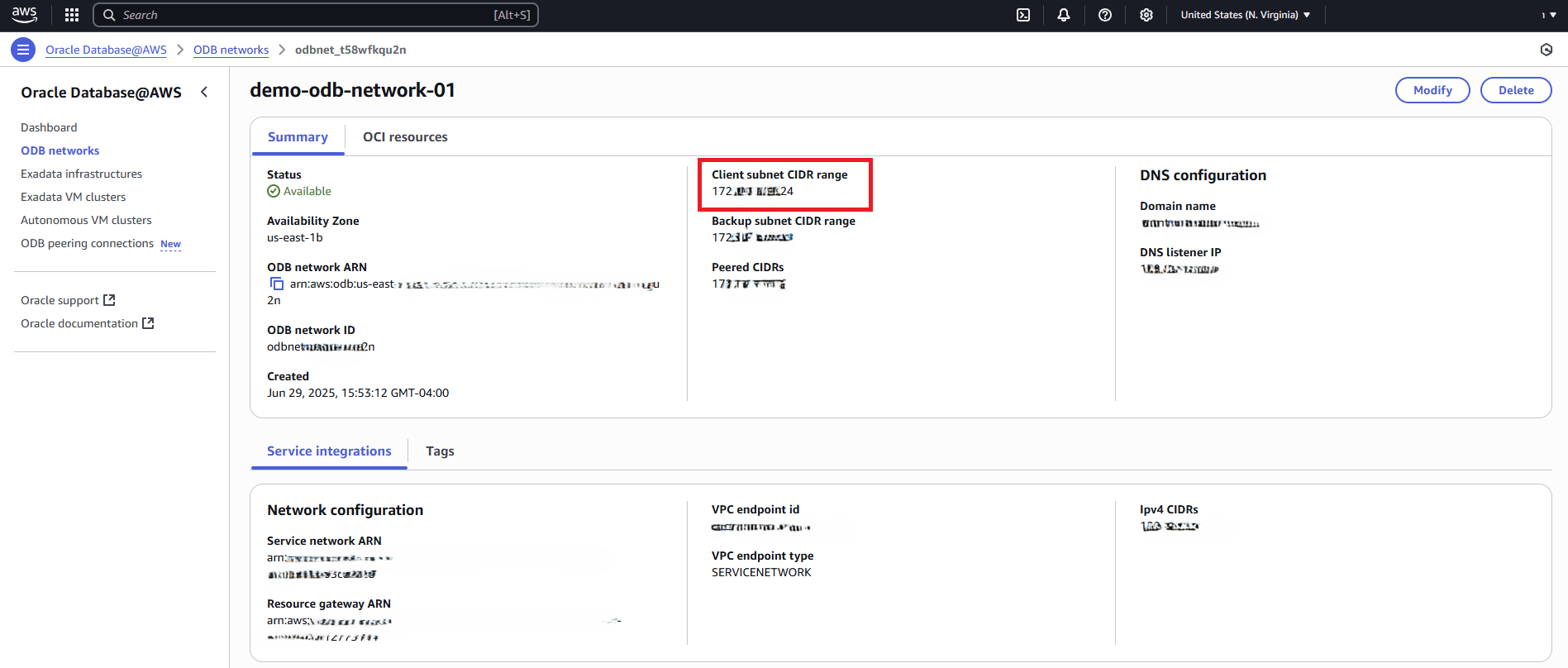Select the Created date Jun 29, 2025
The image size is (1568, 668).
[358, 393]
